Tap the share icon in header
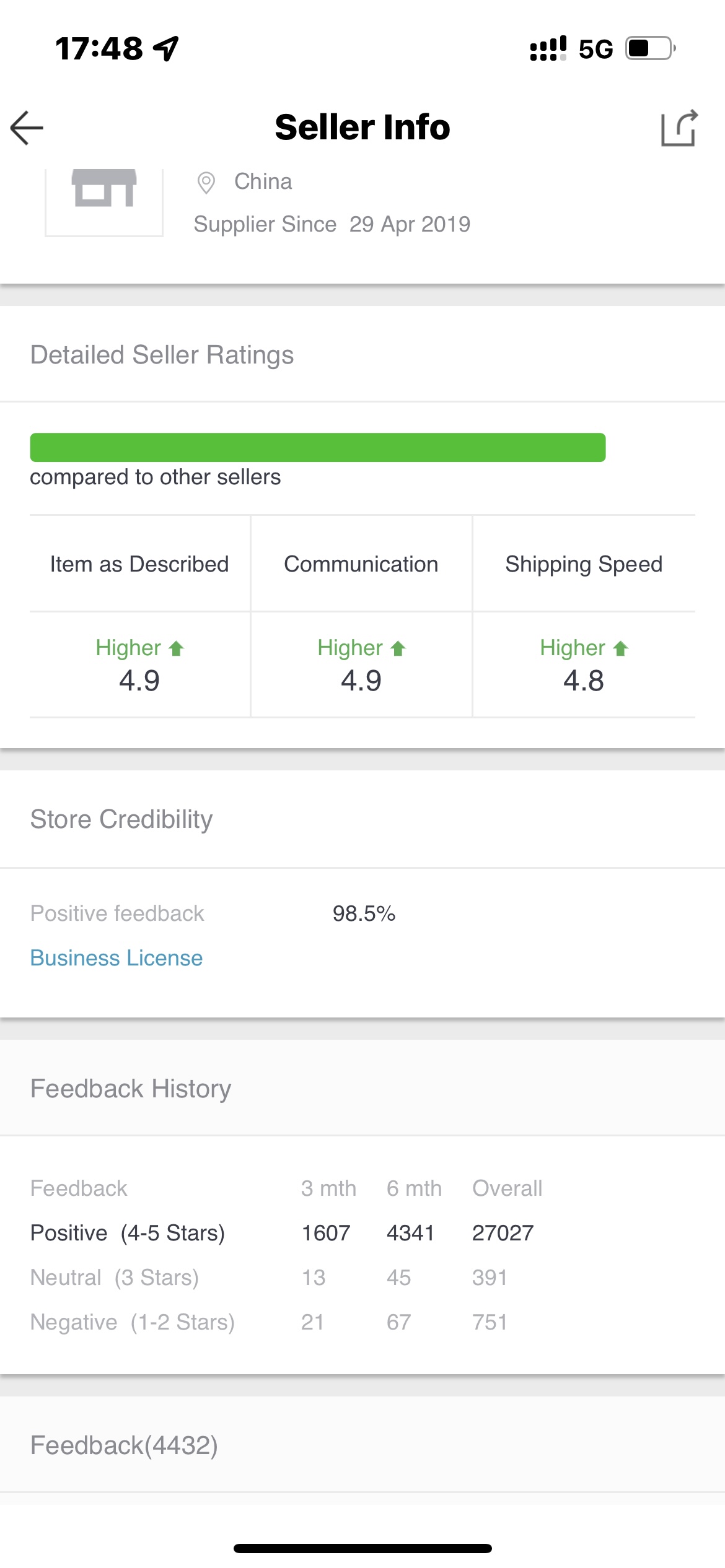 pos(679,128)
